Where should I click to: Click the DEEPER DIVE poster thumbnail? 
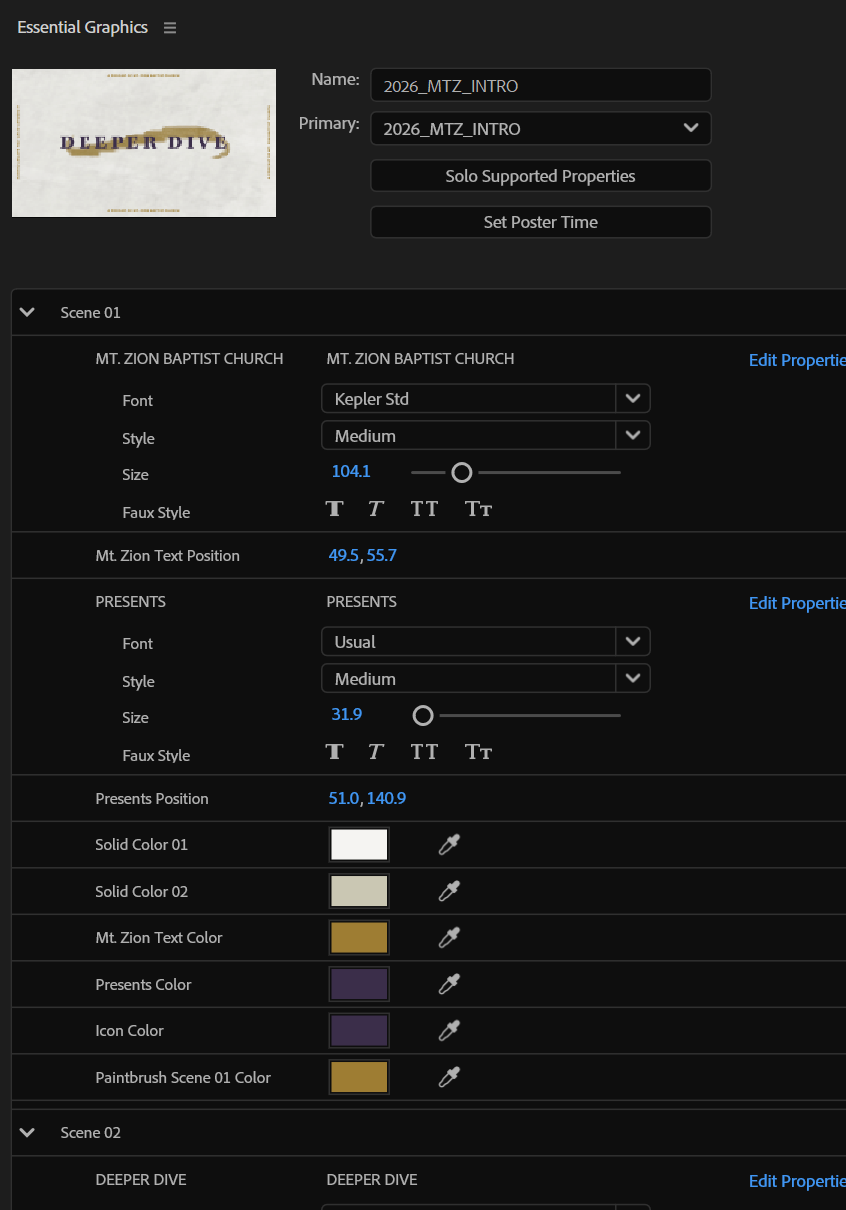click(x=144, y=143)
